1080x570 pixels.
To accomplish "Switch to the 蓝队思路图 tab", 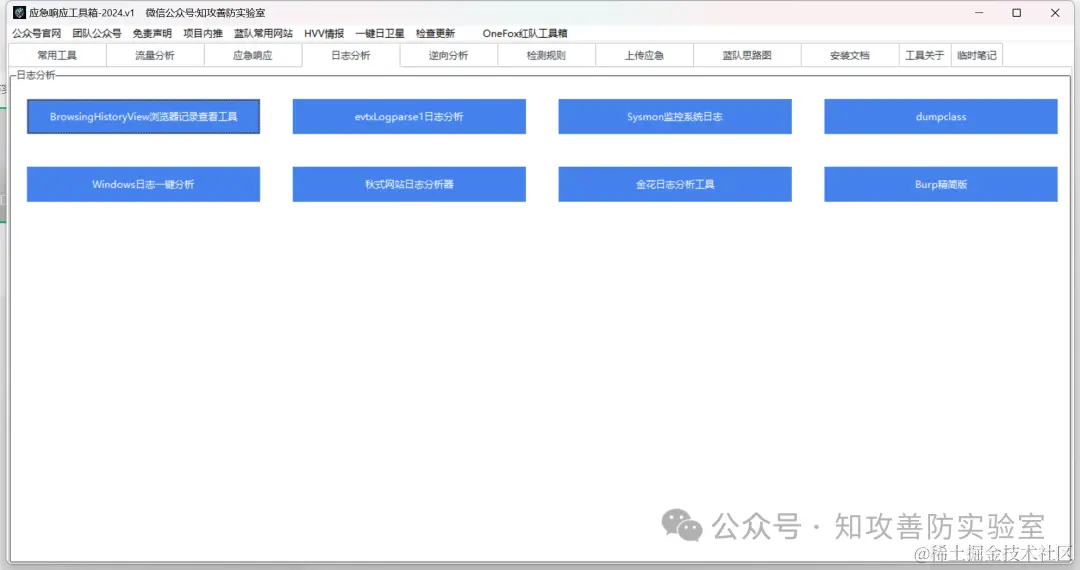I will 747,55.
